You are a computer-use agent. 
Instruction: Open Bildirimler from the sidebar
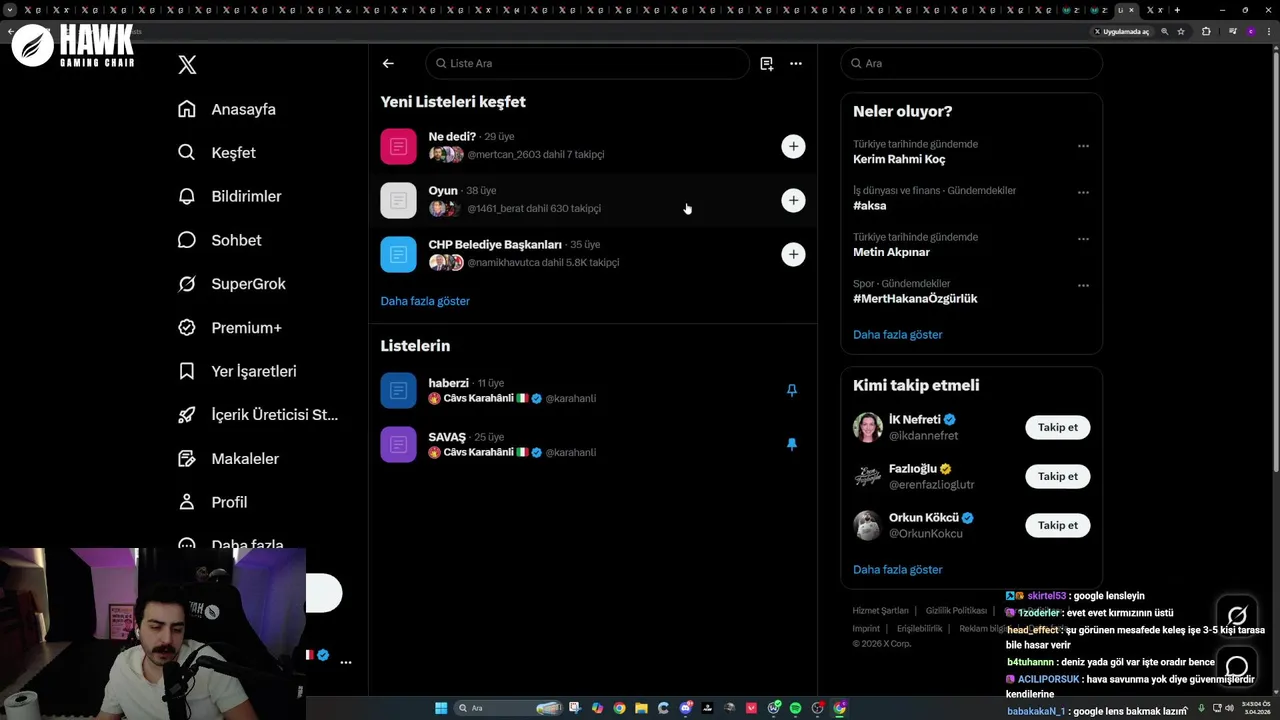pos(230,196)
